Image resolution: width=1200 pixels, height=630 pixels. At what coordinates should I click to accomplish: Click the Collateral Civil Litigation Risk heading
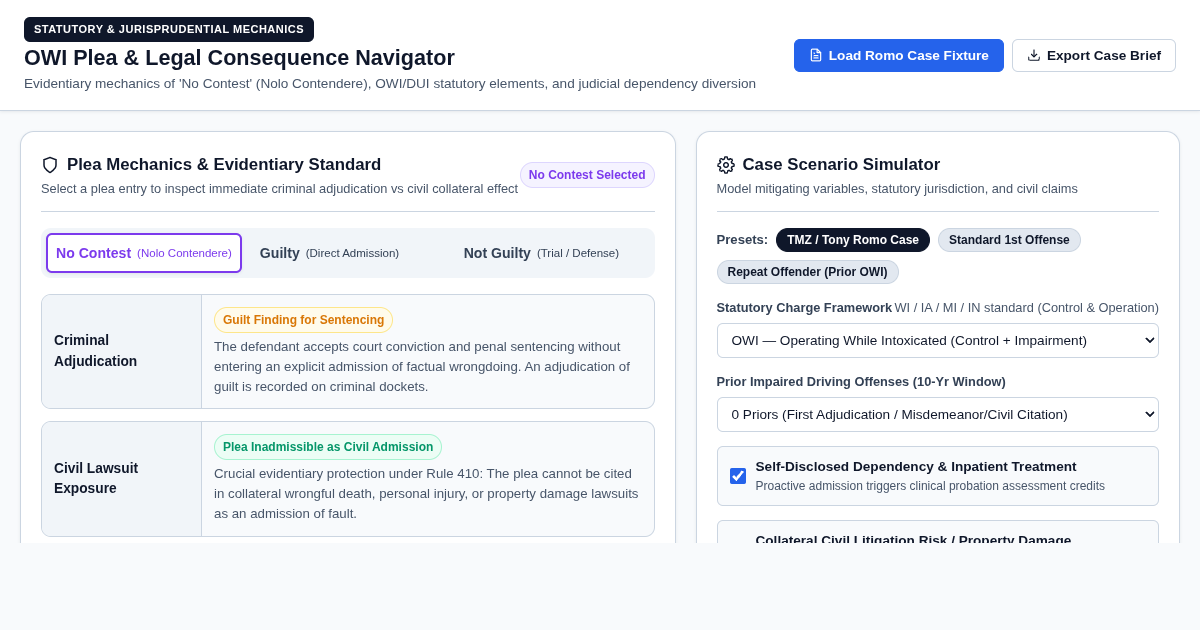tap(913, 538)
